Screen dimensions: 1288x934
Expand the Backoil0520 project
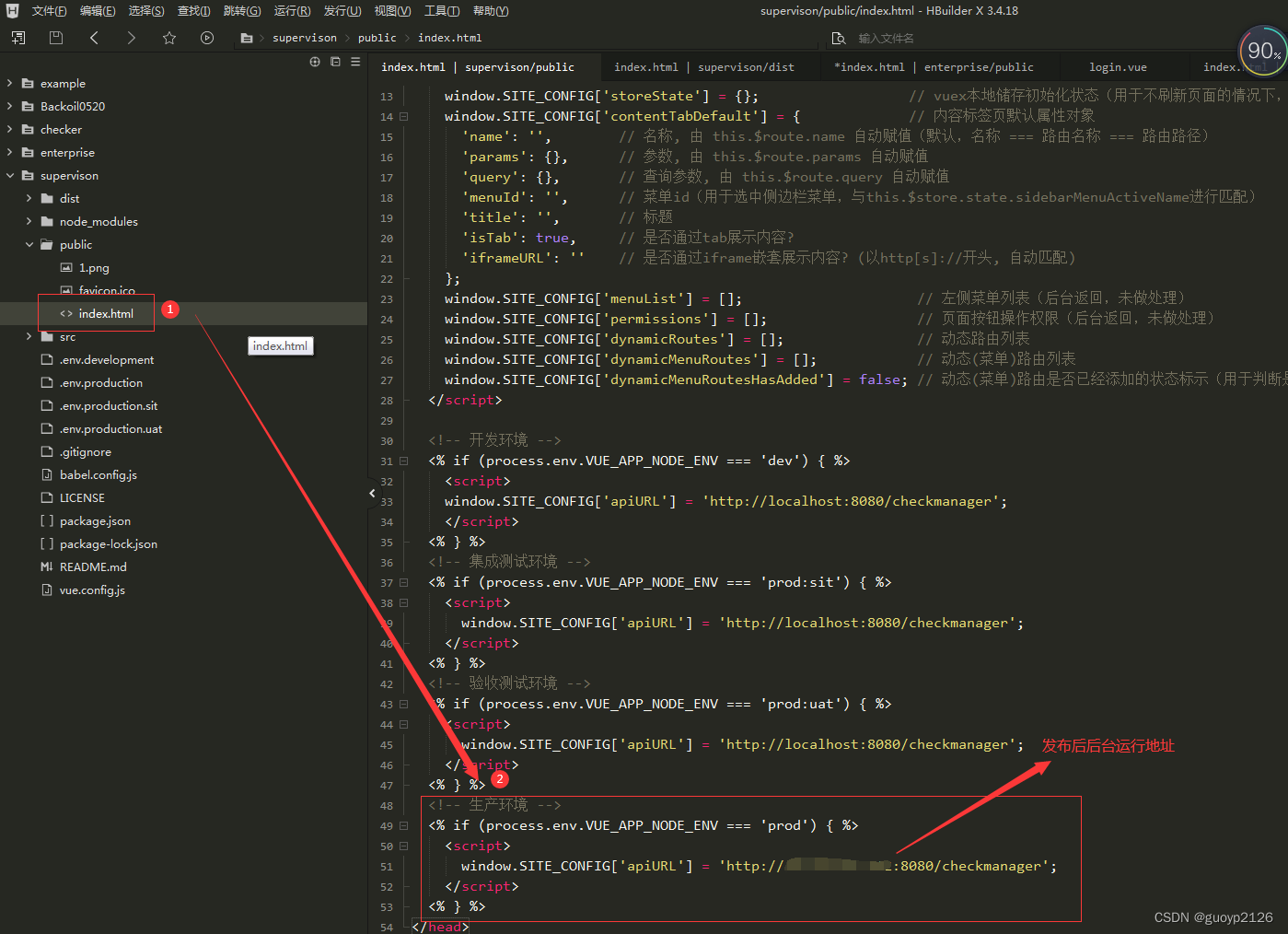(x=10, y=106)
